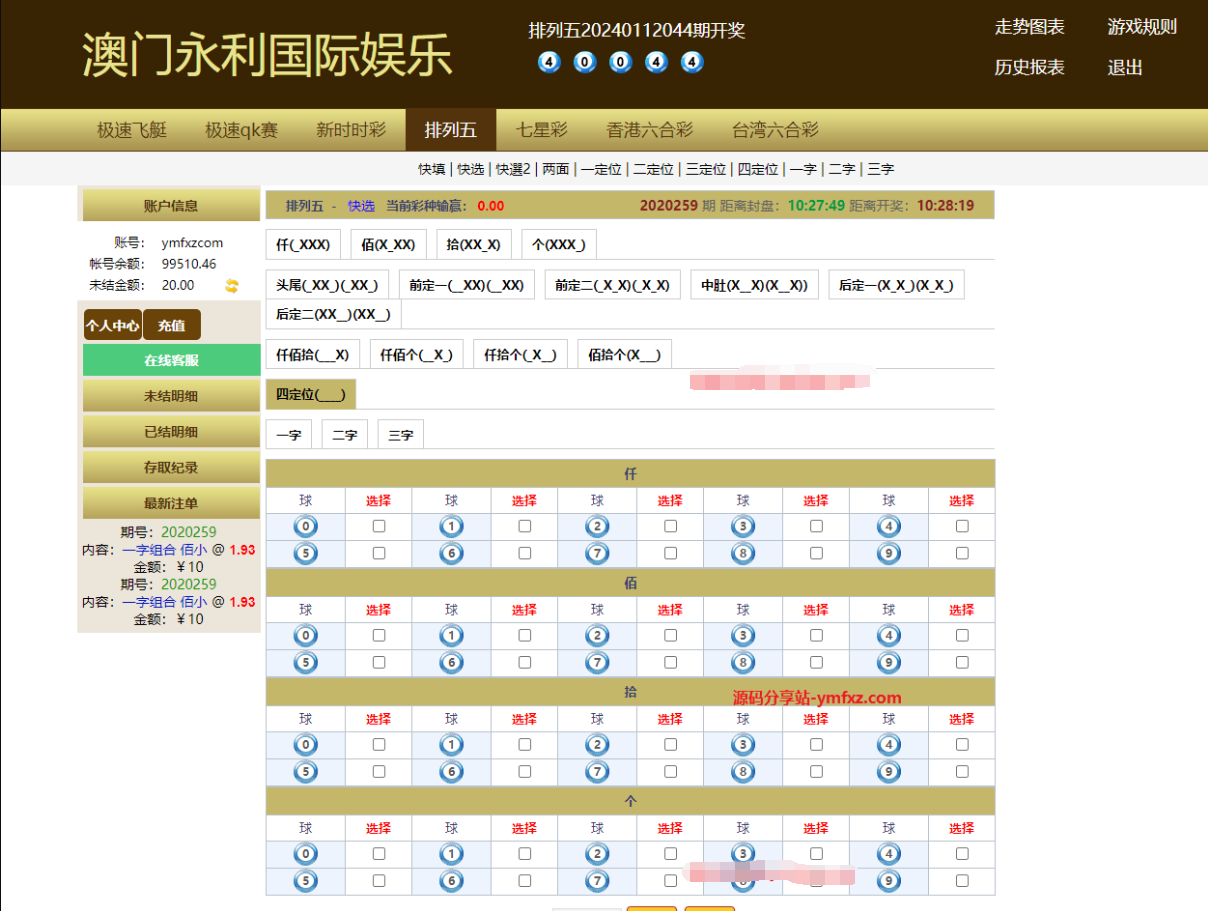Click ball 5 in the 拾 section
Viewport: 1208px width, 911px height.
point(306,771)
